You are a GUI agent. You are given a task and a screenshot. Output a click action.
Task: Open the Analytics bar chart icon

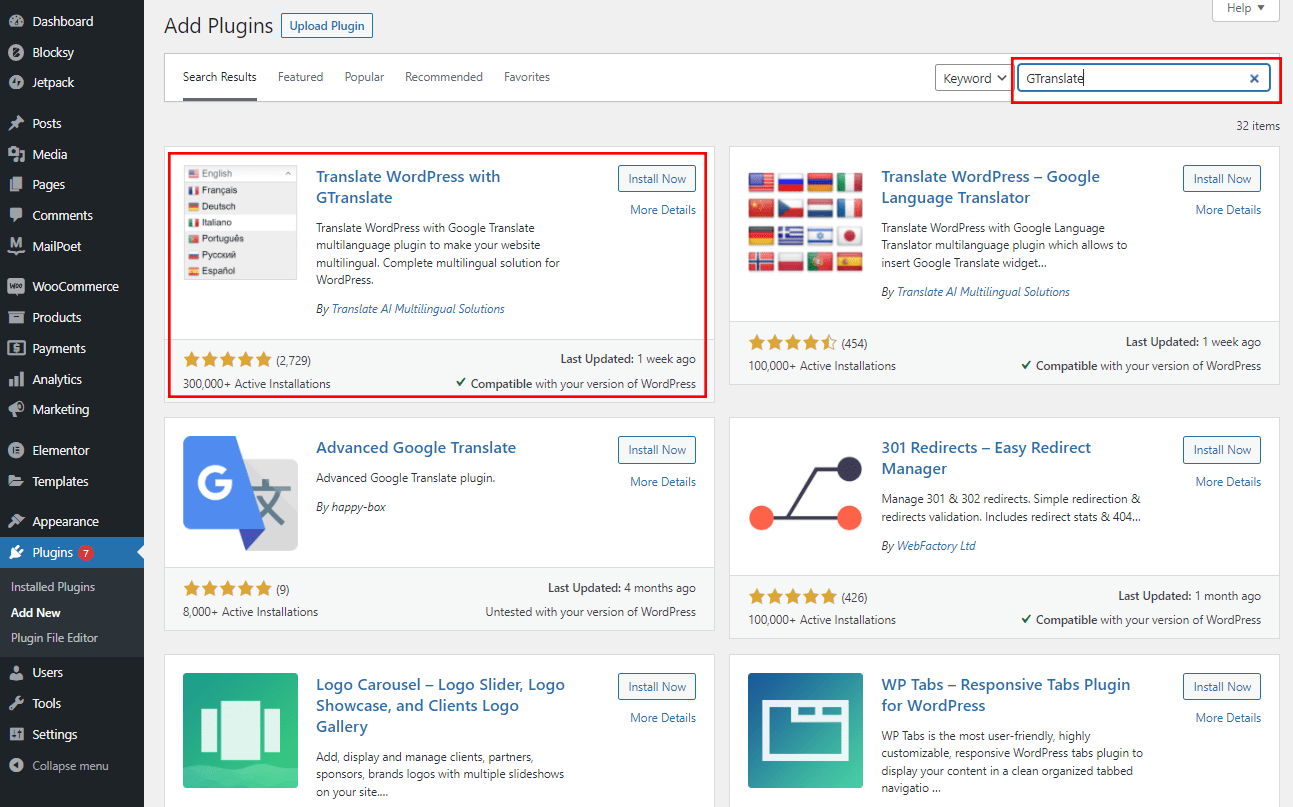click(17, 378)
